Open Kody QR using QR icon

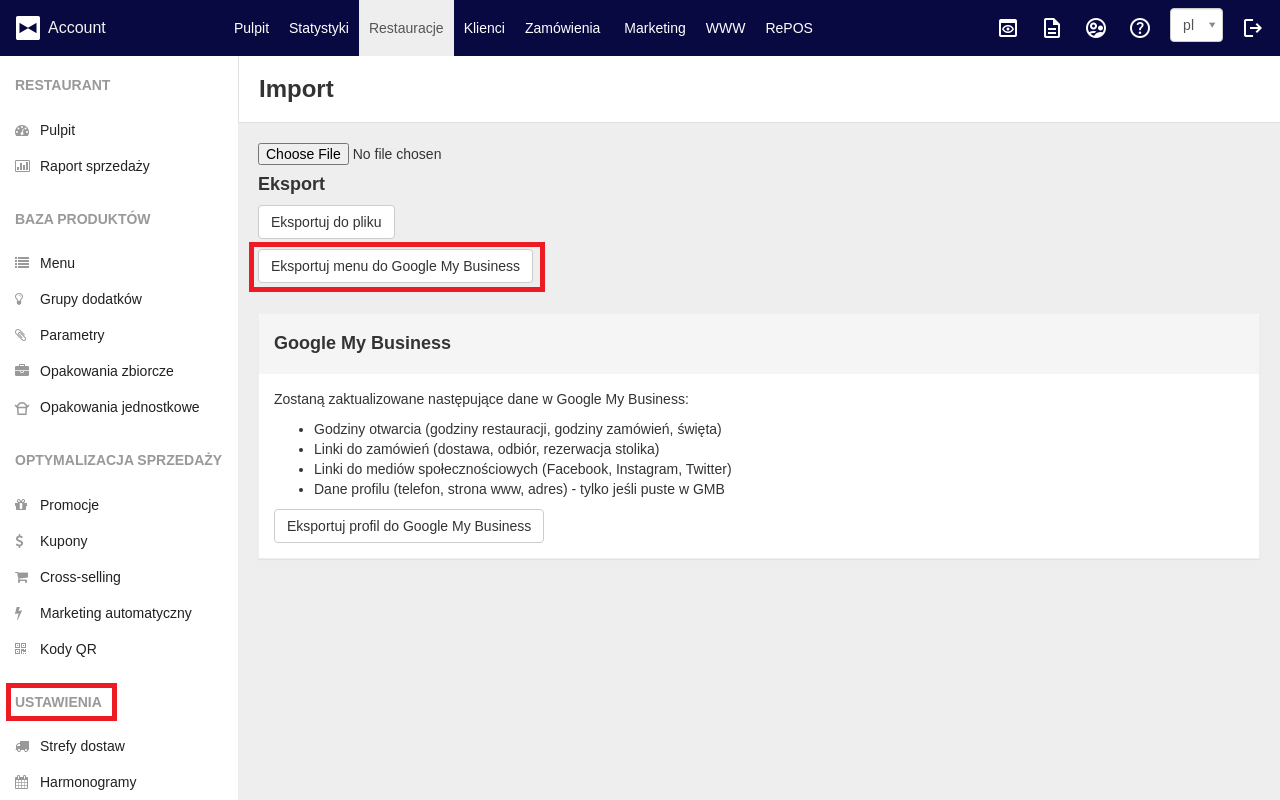pos(20,648)
